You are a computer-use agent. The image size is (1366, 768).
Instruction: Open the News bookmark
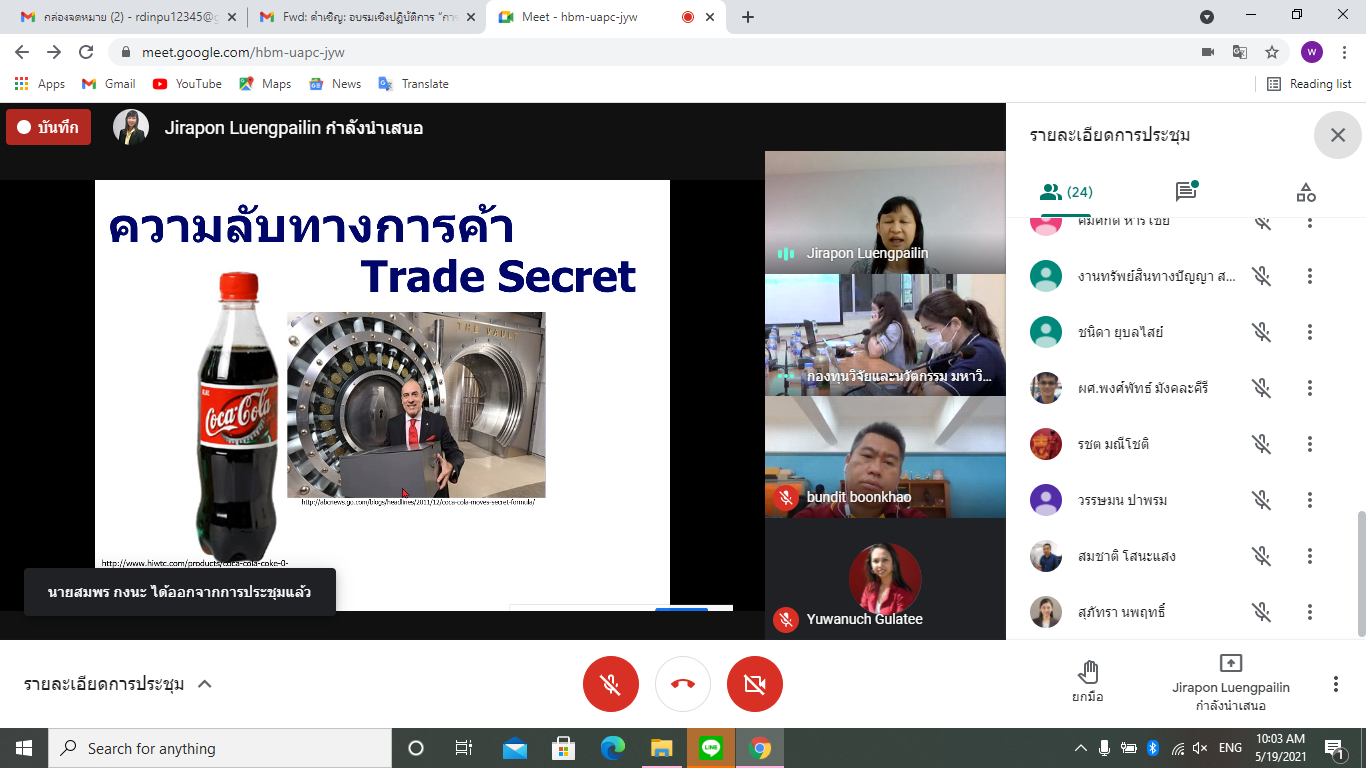(335, 84)
